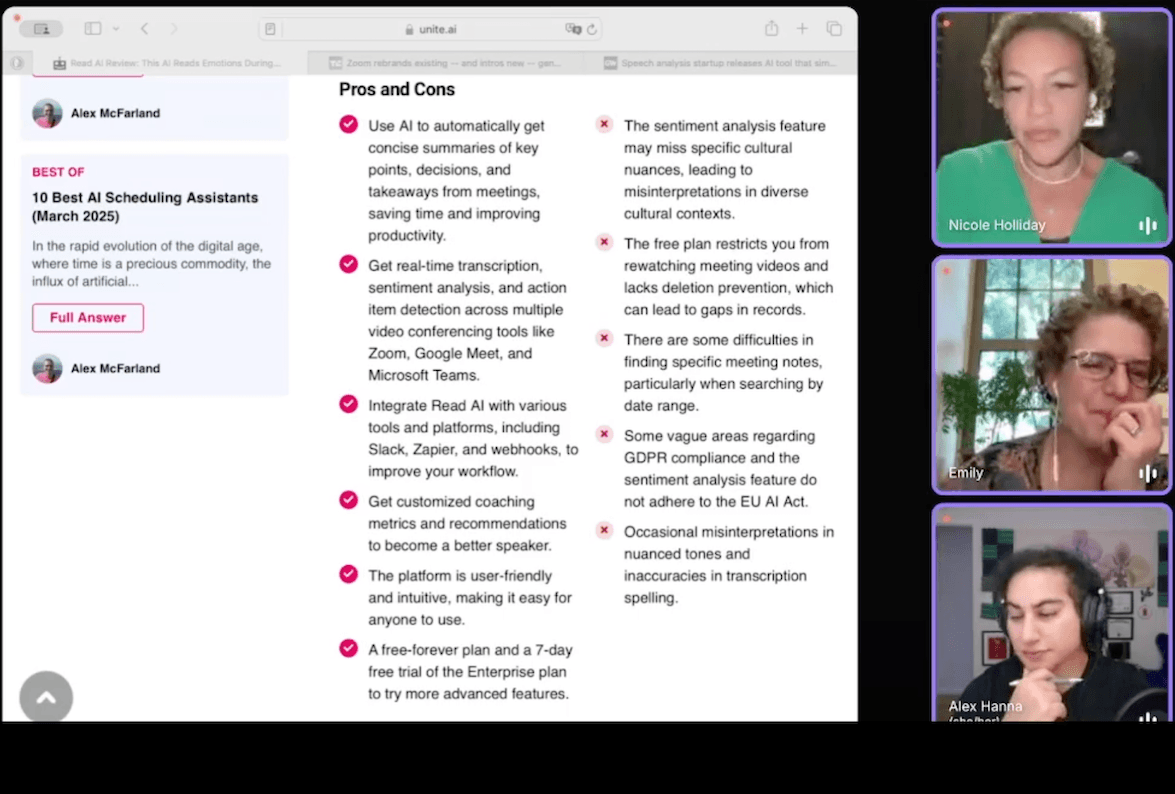Select Emily's video tile
1175x794 pixels.
1052,375
